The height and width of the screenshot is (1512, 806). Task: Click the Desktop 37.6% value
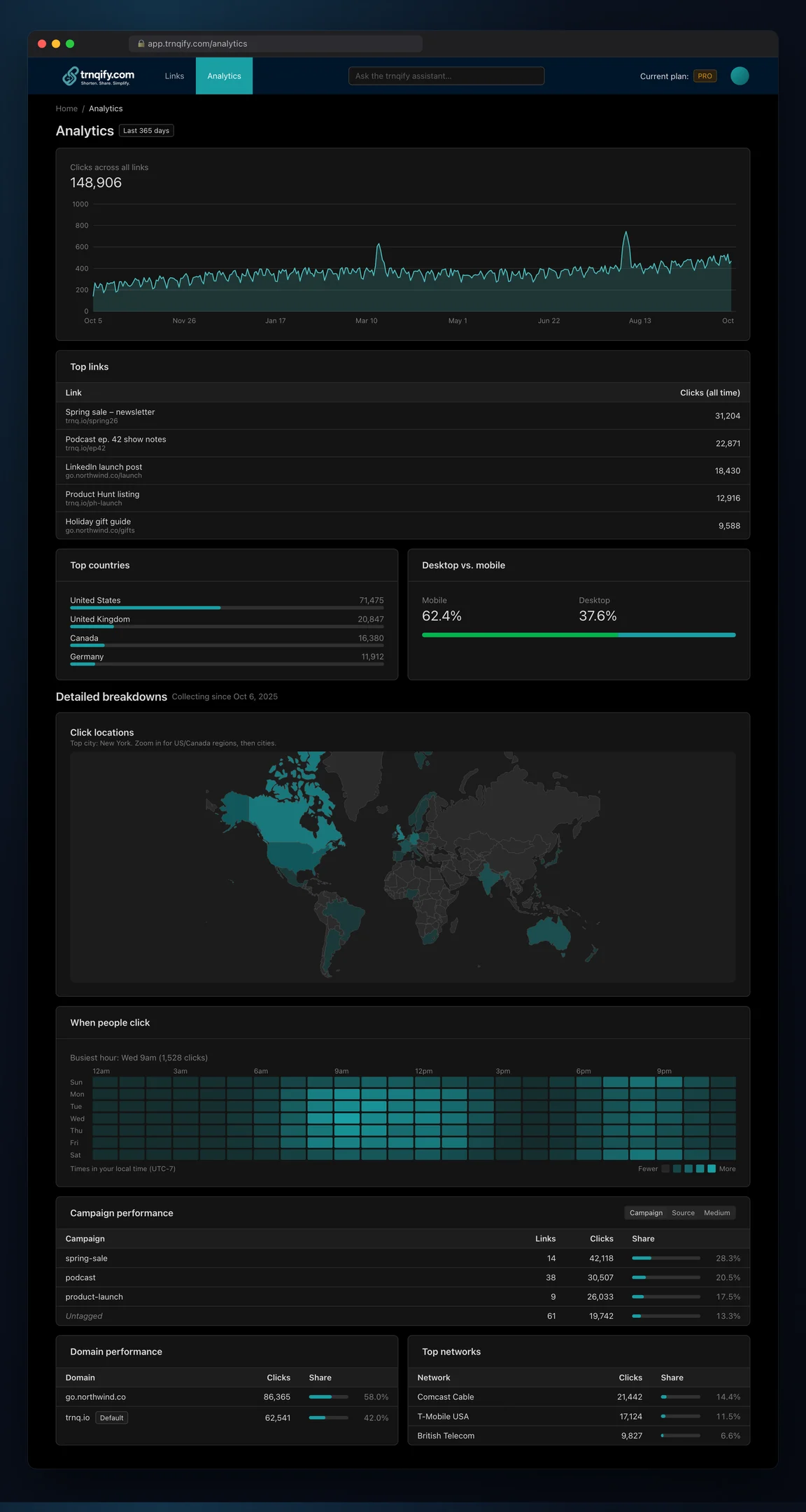pos(598,616)
